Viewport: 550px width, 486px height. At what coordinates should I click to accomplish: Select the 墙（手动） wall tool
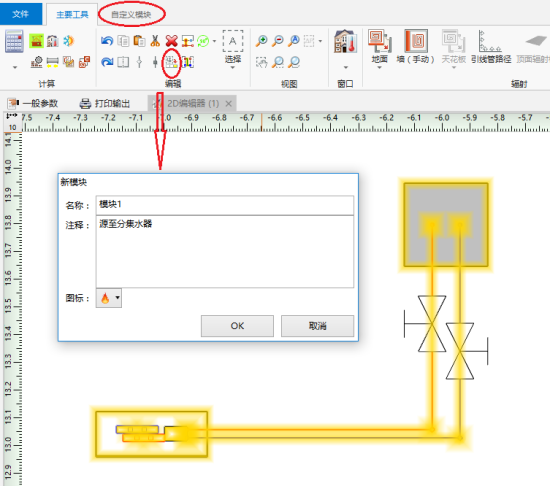click(416, 47)
